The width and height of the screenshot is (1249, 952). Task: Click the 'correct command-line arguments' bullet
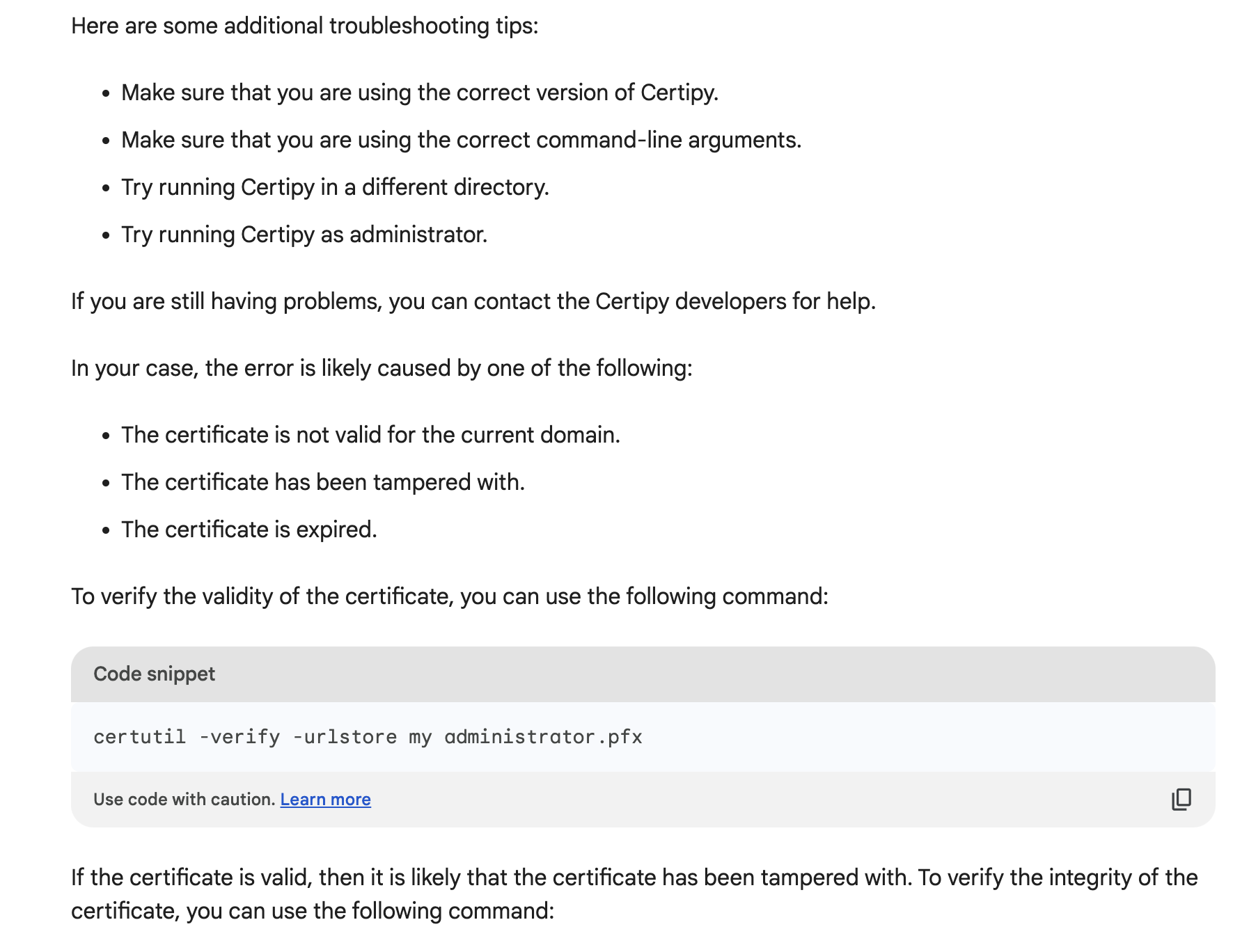pyautogui.click(x=461, y=140)
